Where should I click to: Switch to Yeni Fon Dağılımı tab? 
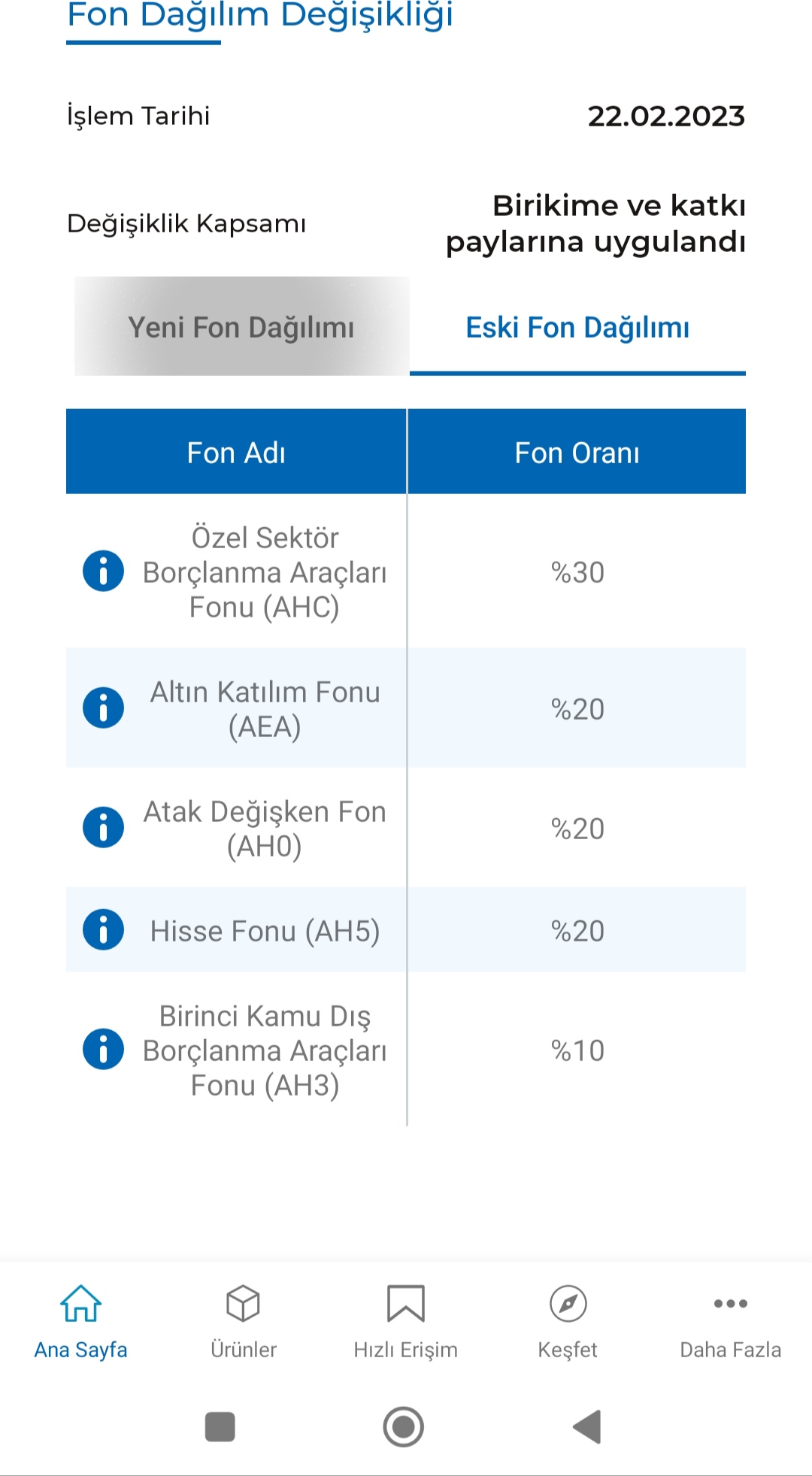(241, 326)
